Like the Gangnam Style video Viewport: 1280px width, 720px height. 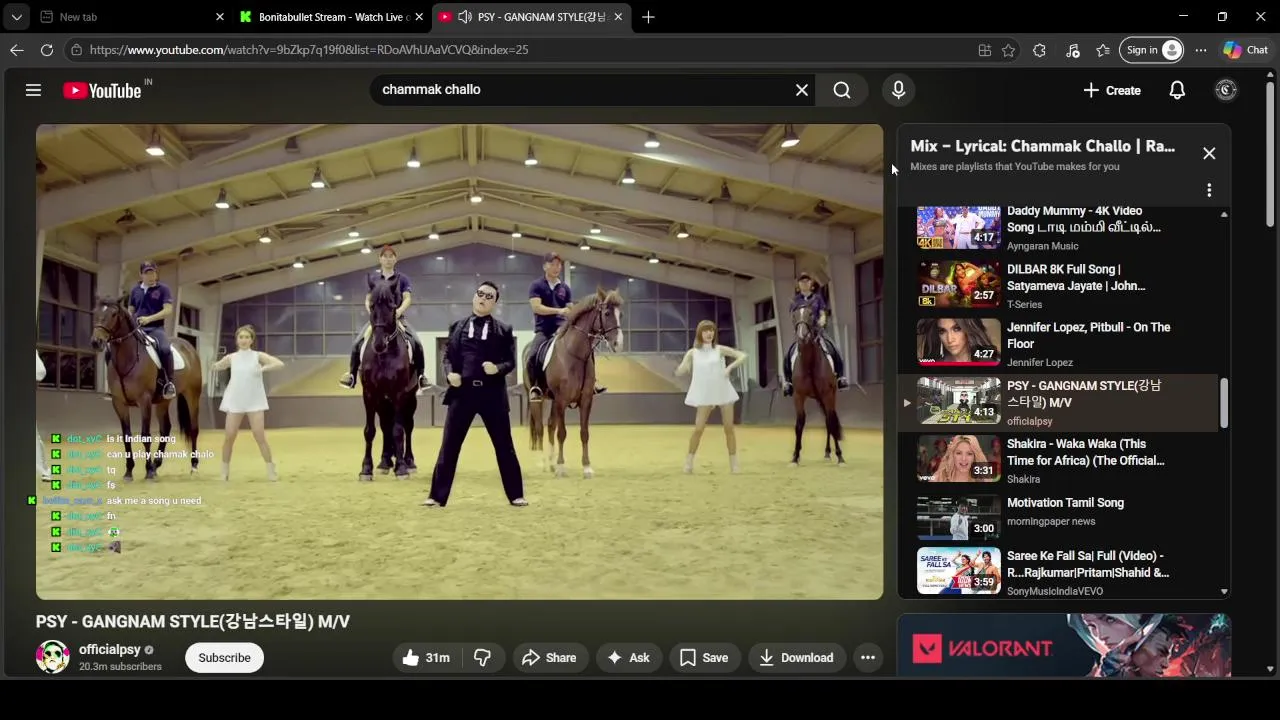pos(426,658)
